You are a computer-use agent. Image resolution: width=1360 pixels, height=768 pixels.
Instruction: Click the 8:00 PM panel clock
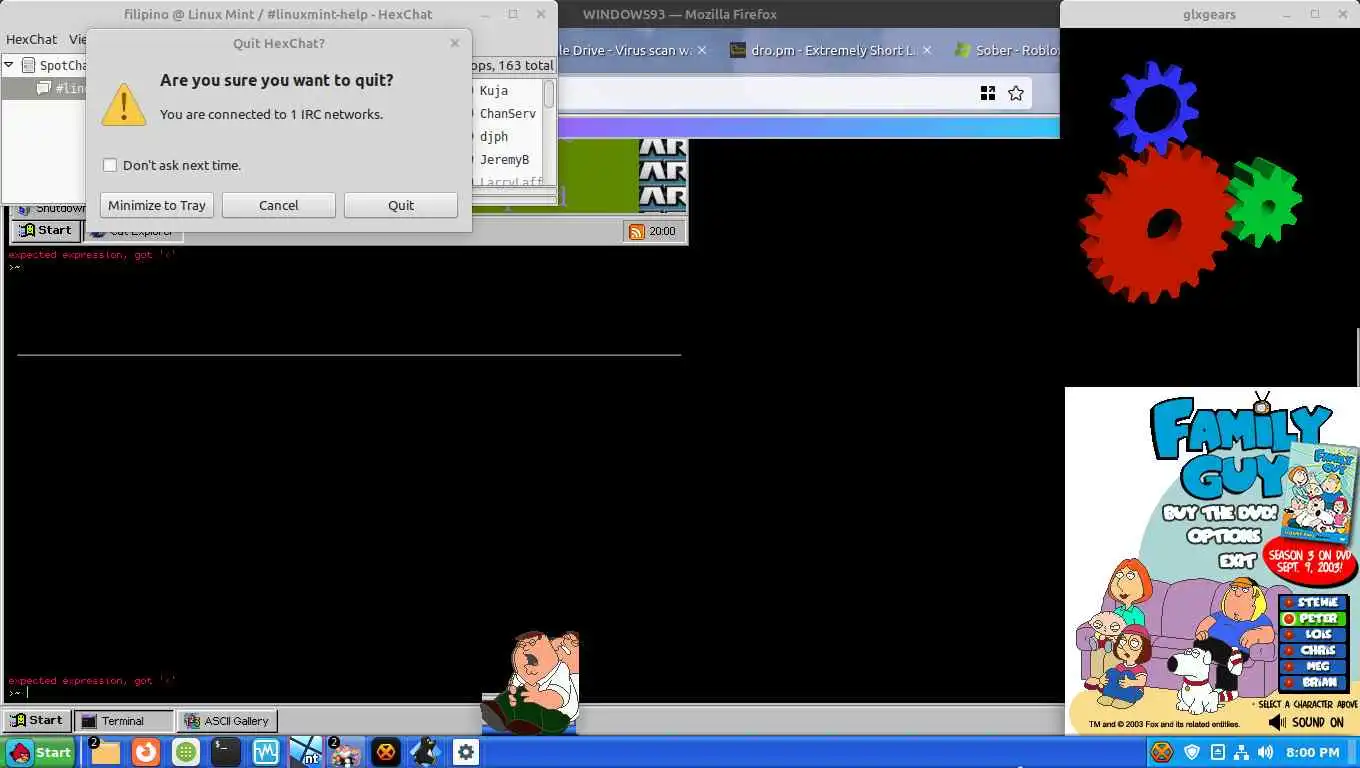(x=1313, y=752)
